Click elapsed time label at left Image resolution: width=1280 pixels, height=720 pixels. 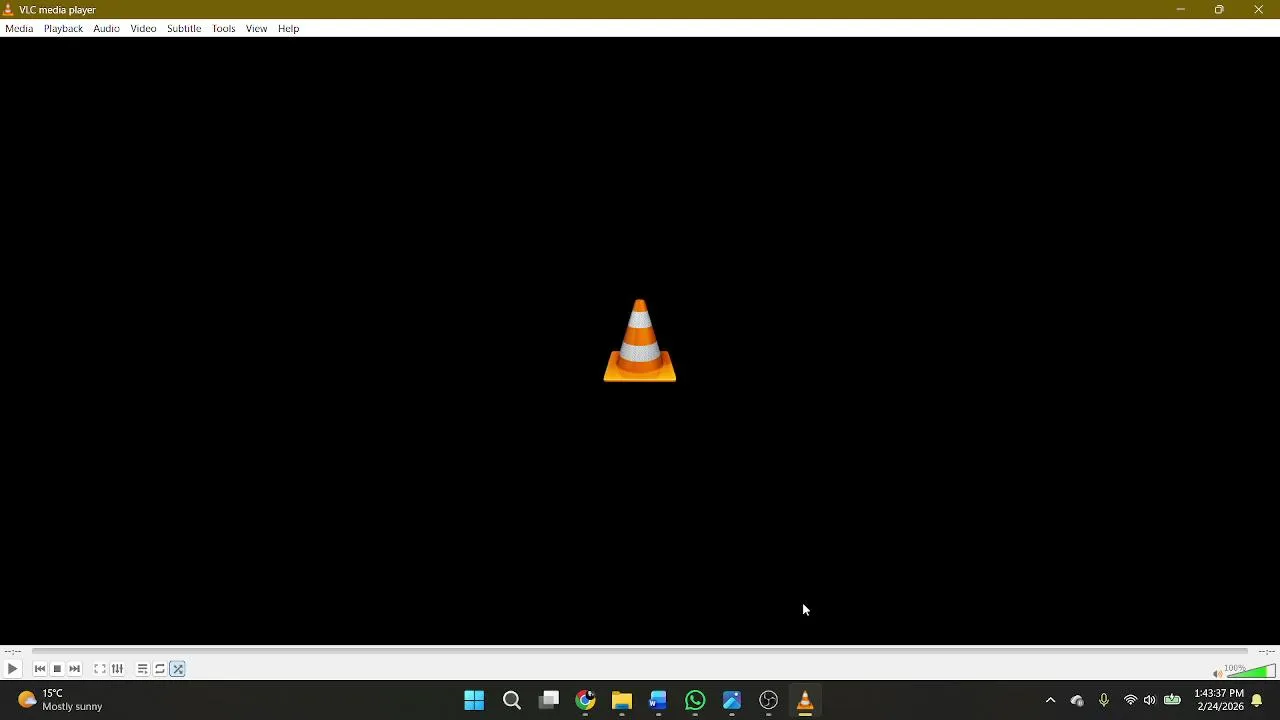point(12,652)
